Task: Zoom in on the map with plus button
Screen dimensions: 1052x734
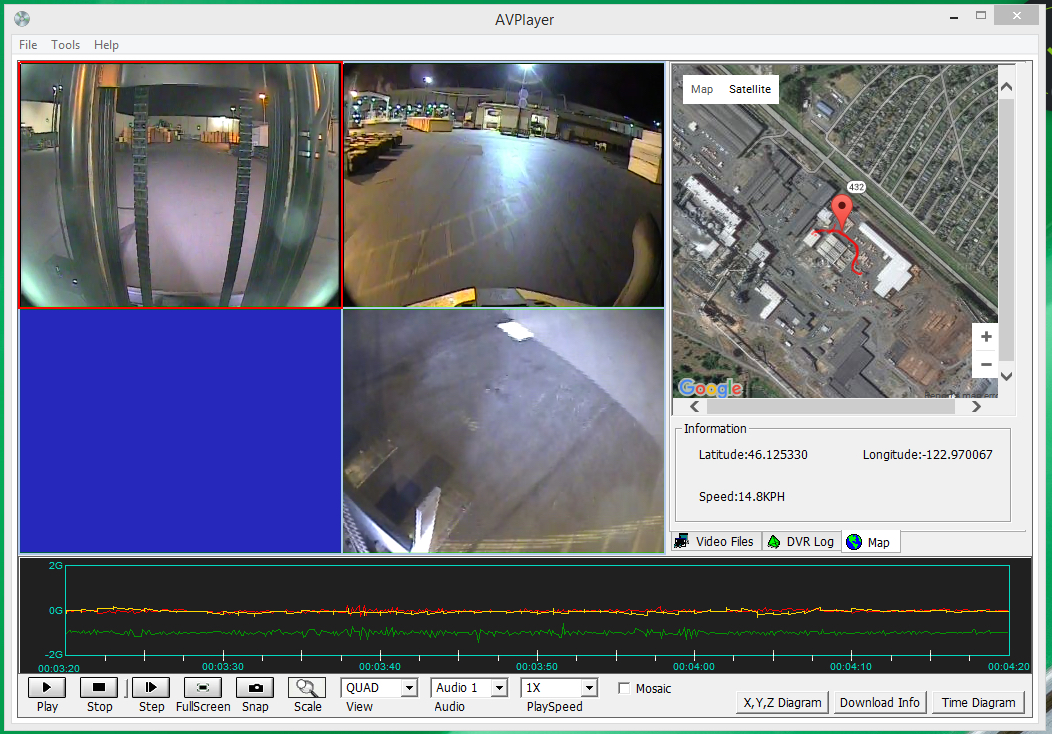Action: click(x=986, y=337)
